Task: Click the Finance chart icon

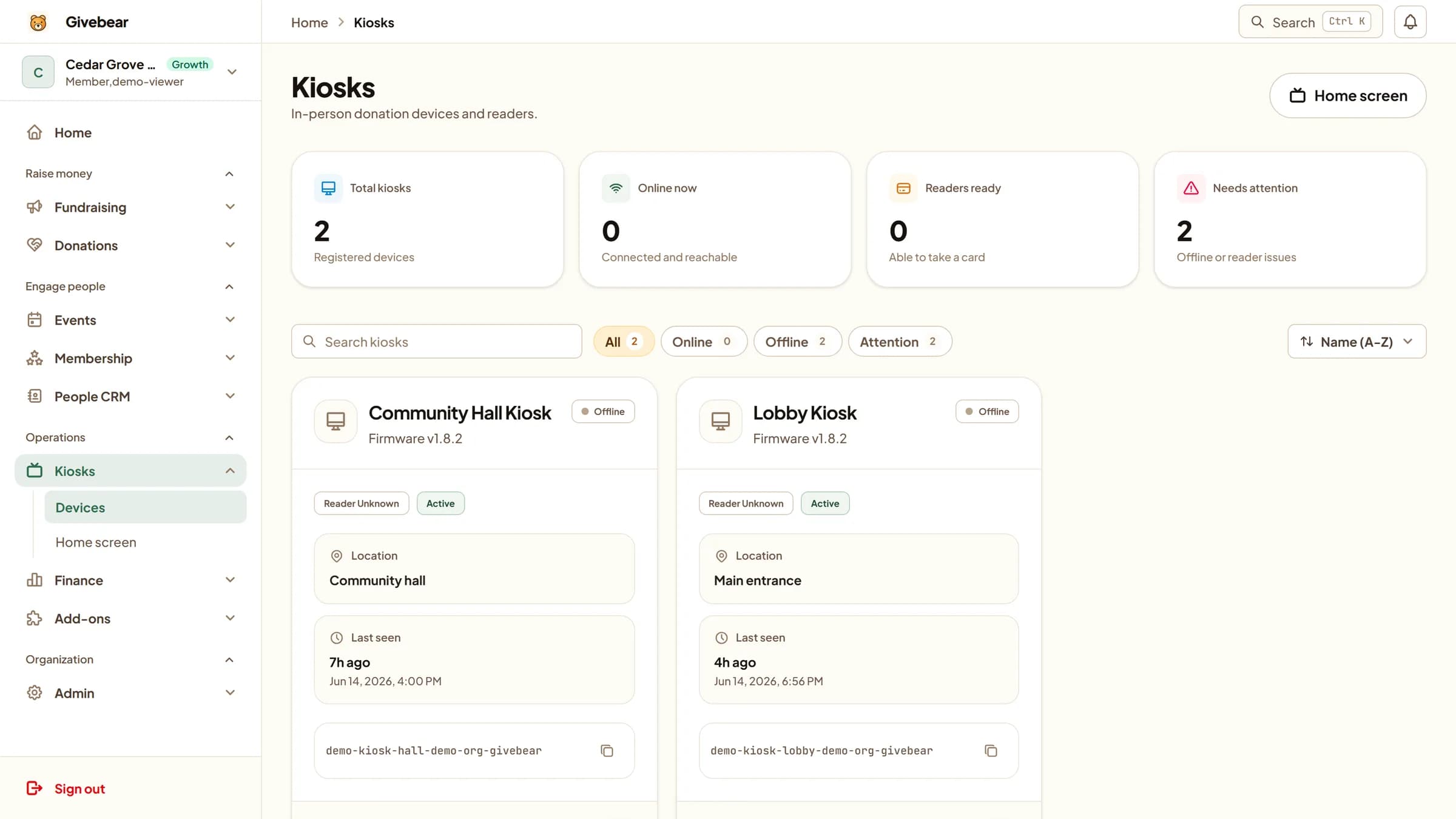Action: 35,580
